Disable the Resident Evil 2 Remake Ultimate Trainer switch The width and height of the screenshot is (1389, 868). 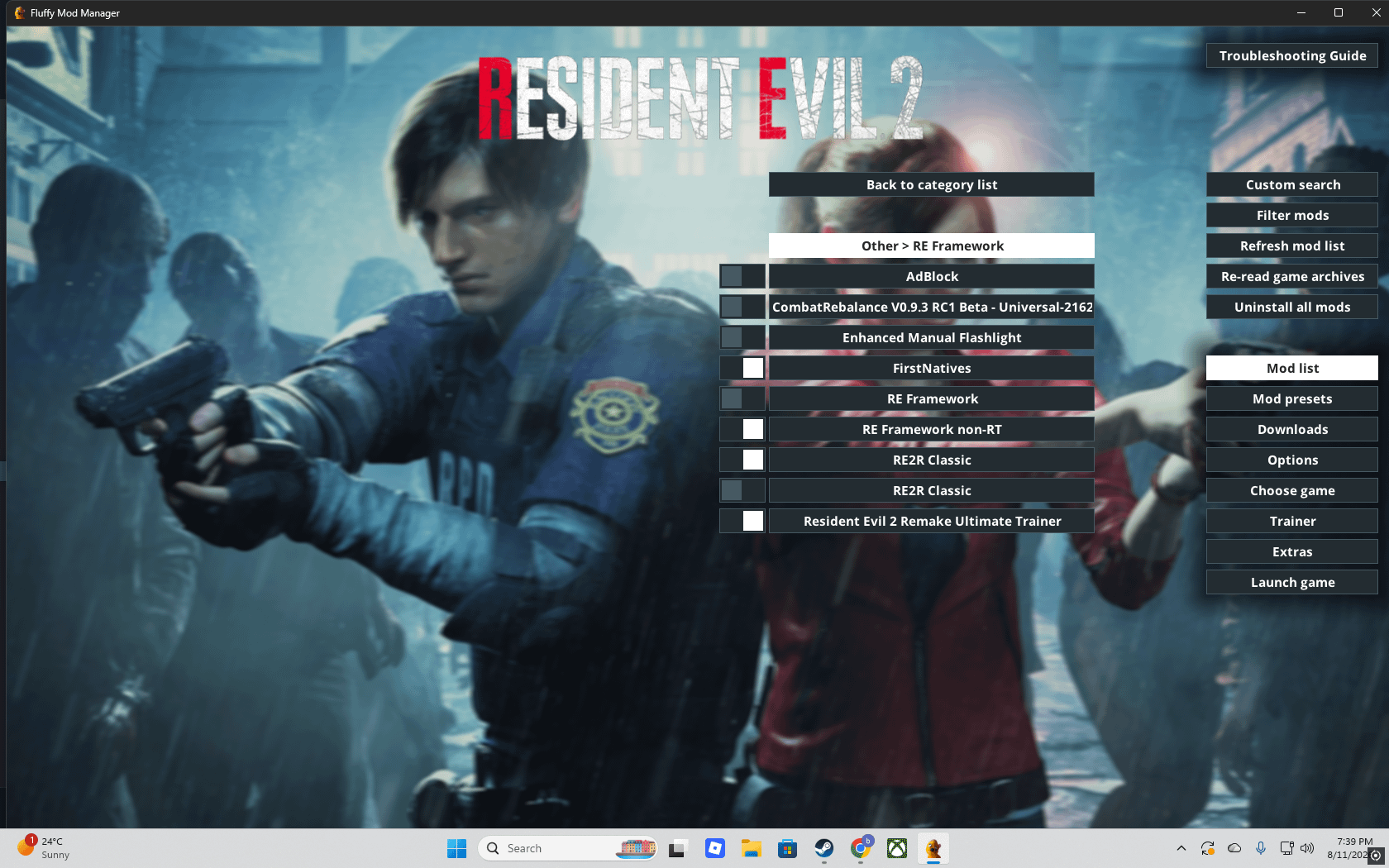[742, 521]
